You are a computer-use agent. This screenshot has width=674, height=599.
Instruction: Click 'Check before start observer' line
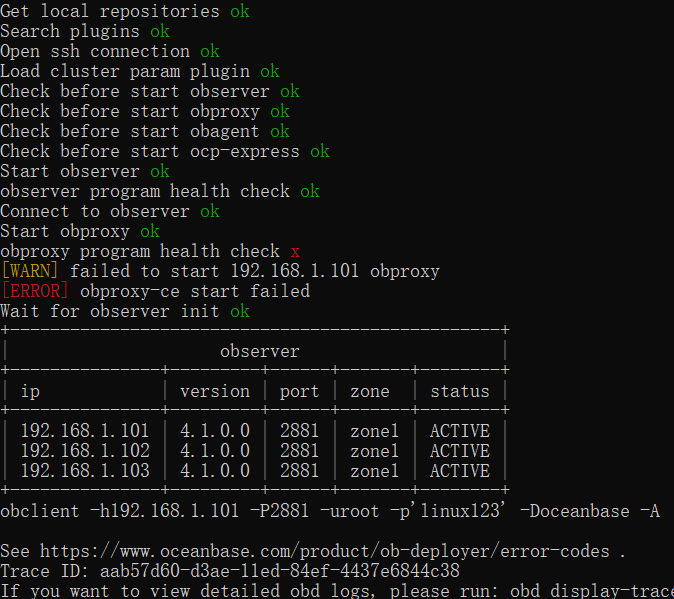(150, 91)
